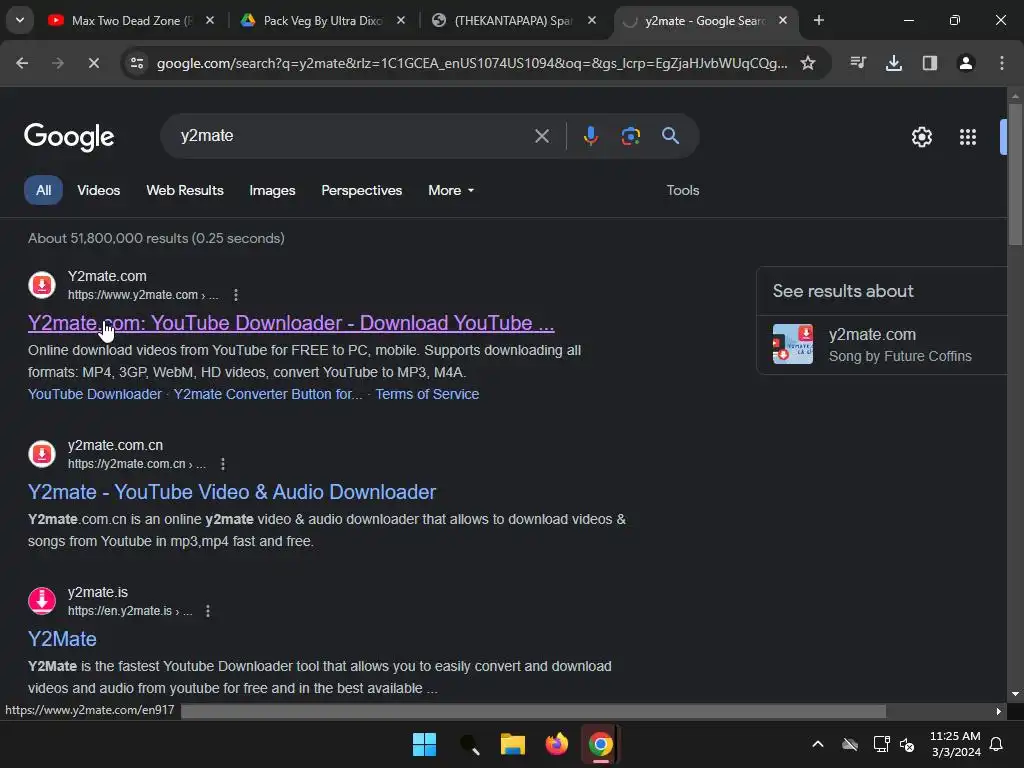Open Windows Start menu
1024x768 pixels.
(424, 744)
